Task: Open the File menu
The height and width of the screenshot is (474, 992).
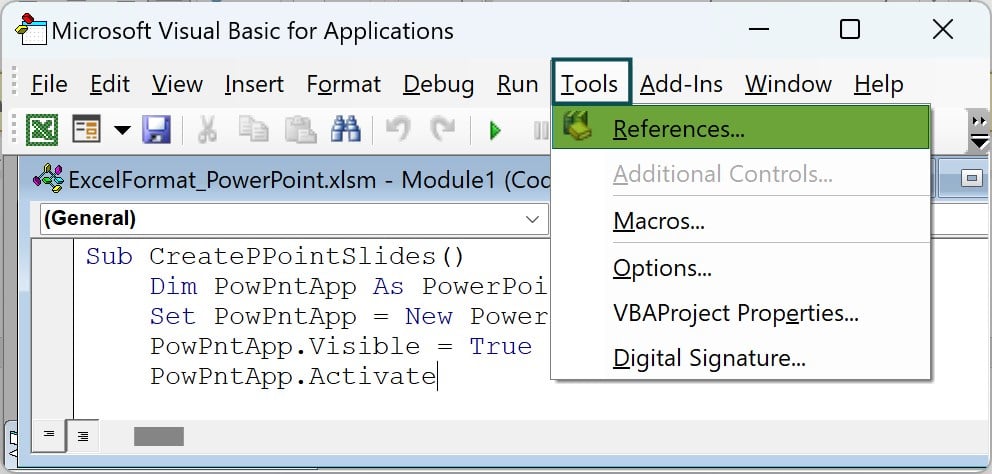Action: pos(49,84)
